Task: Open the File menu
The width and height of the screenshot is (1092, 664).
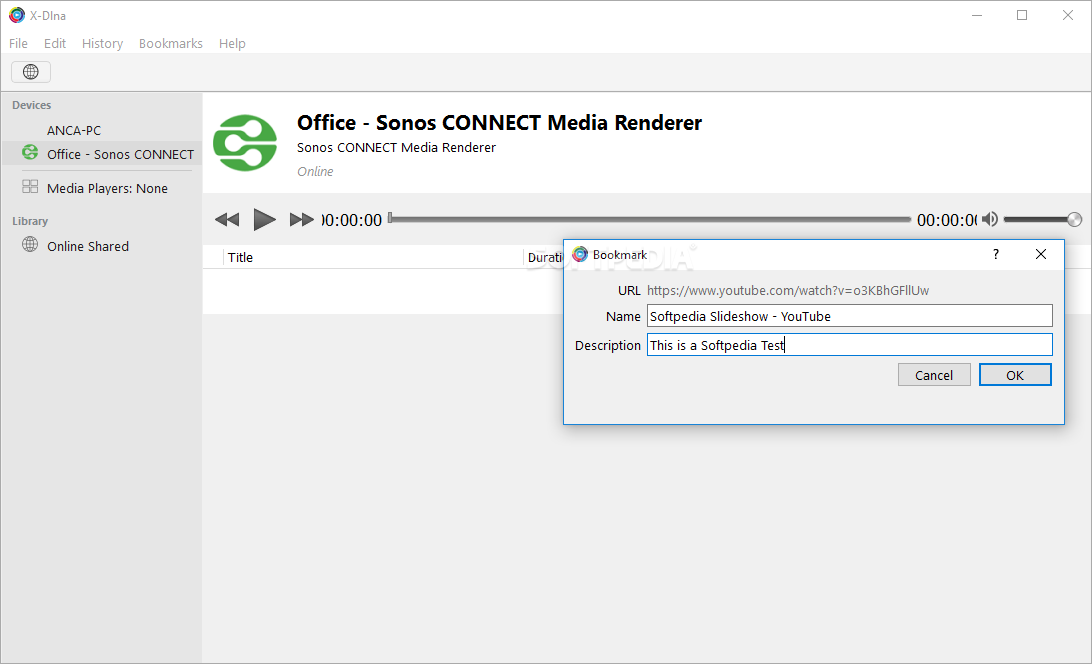Action: coord(18,43)
